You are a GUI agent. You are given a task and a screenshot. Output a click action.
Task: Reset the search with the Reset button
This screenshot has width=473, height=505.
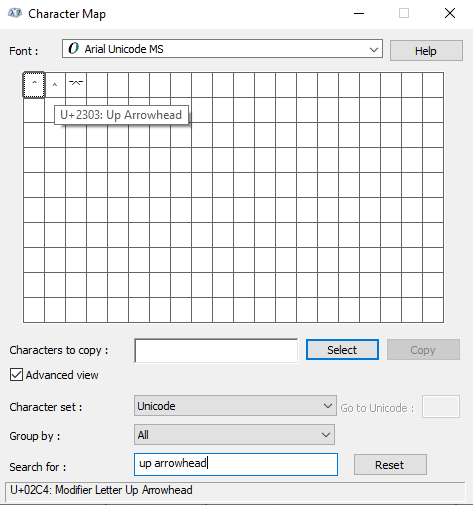(390, 465)
